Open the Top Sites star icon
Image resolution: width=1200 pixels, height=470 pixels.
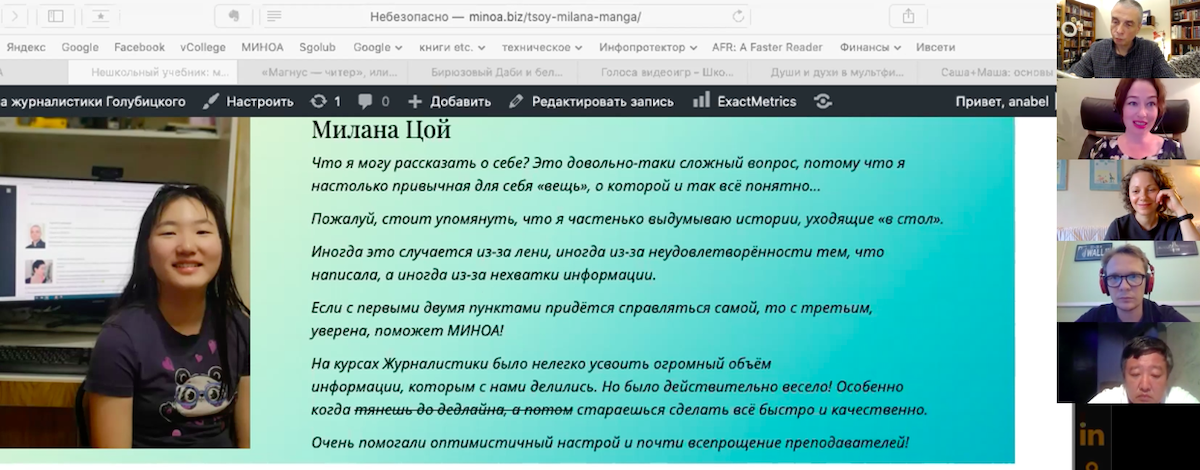pyautogui.click(x=100, y=16)
